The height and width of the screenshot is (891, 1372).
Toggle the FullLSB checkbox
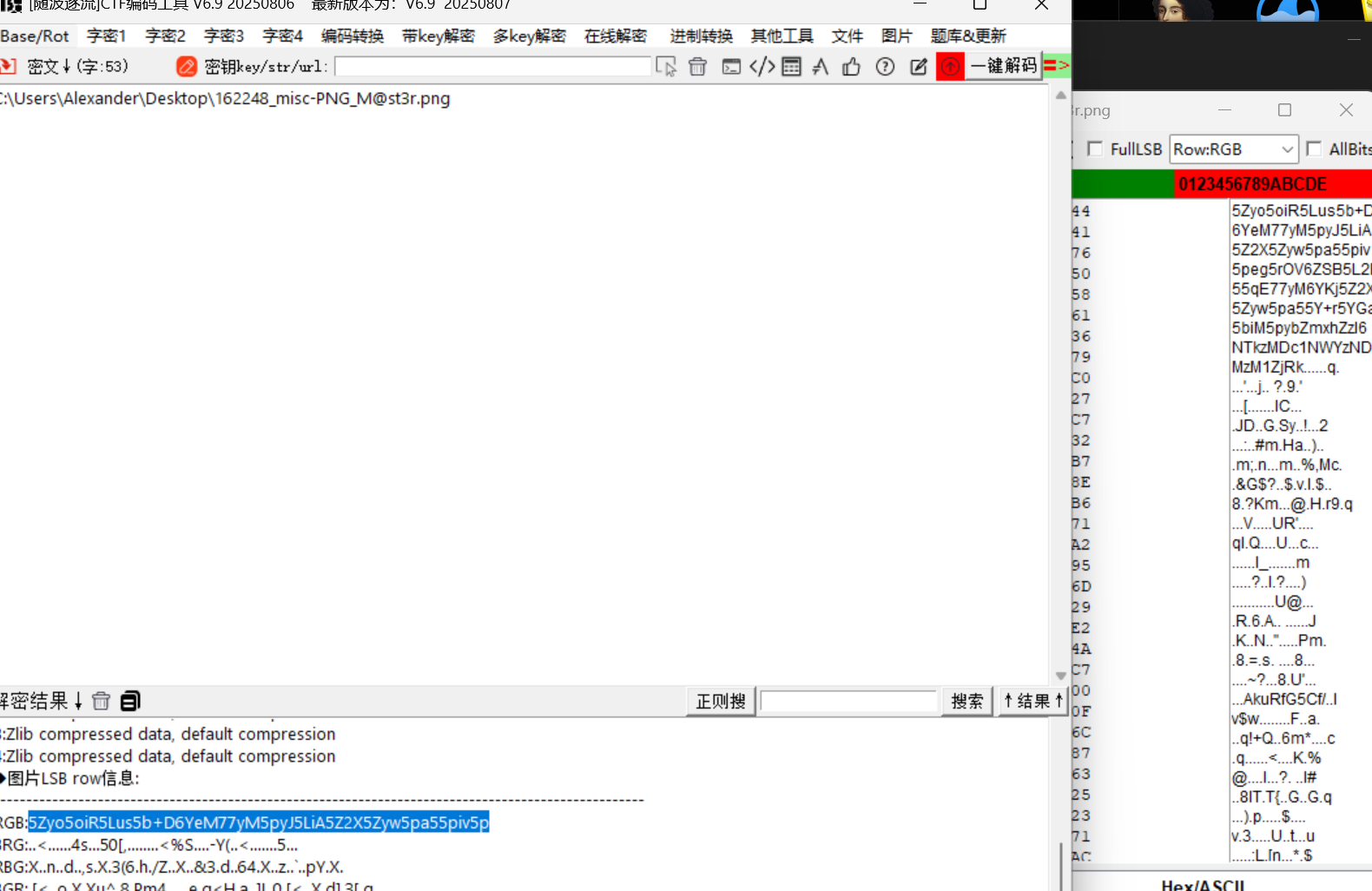[1095, 148]
